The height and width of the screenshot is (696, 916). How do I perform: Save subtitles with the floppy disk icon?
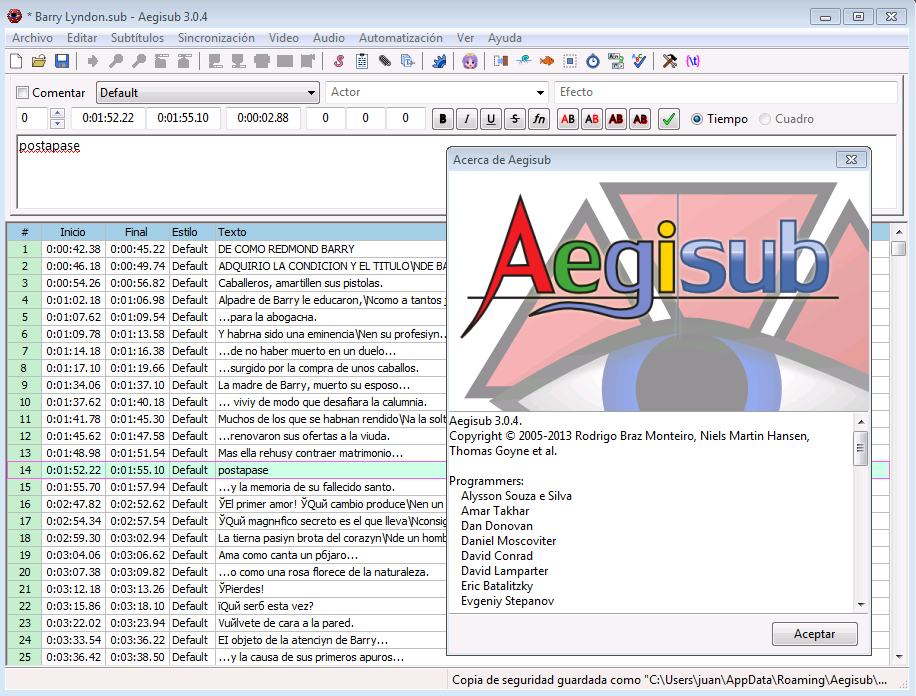click(62, 61)
